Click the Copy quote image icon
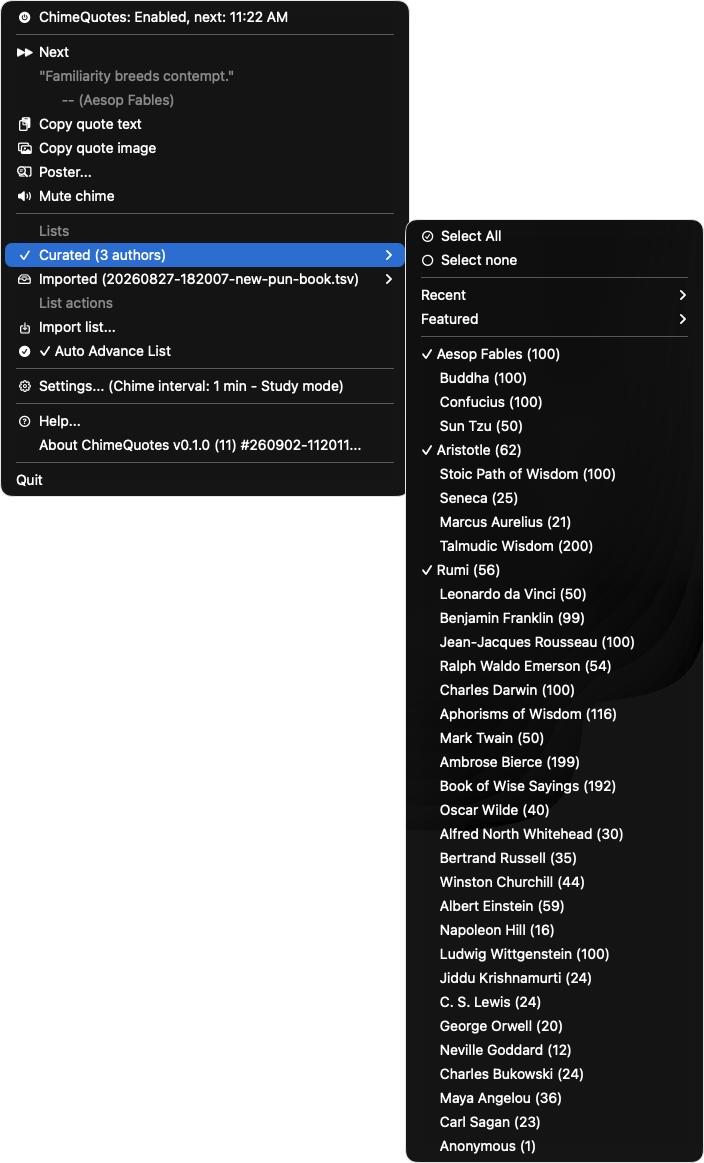The height and width of the screenshot is (1163, 704). [x=24, y=148]
